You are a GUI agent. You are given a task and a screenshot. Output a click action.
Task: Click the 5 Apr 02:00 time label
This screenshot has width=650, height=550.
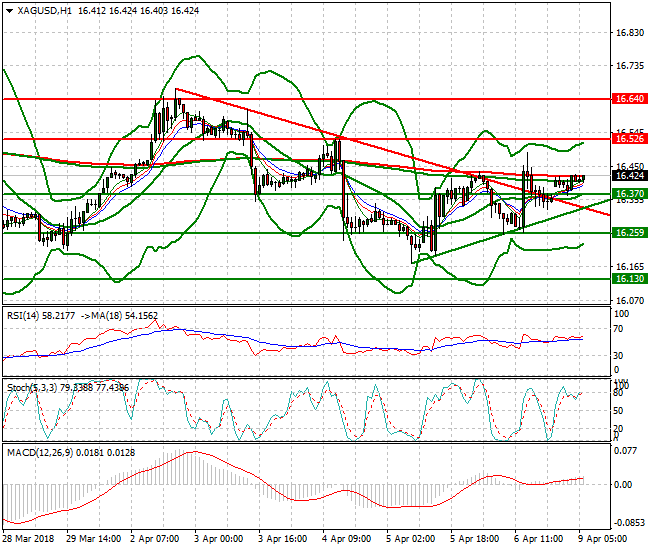(x=410, y=539)
